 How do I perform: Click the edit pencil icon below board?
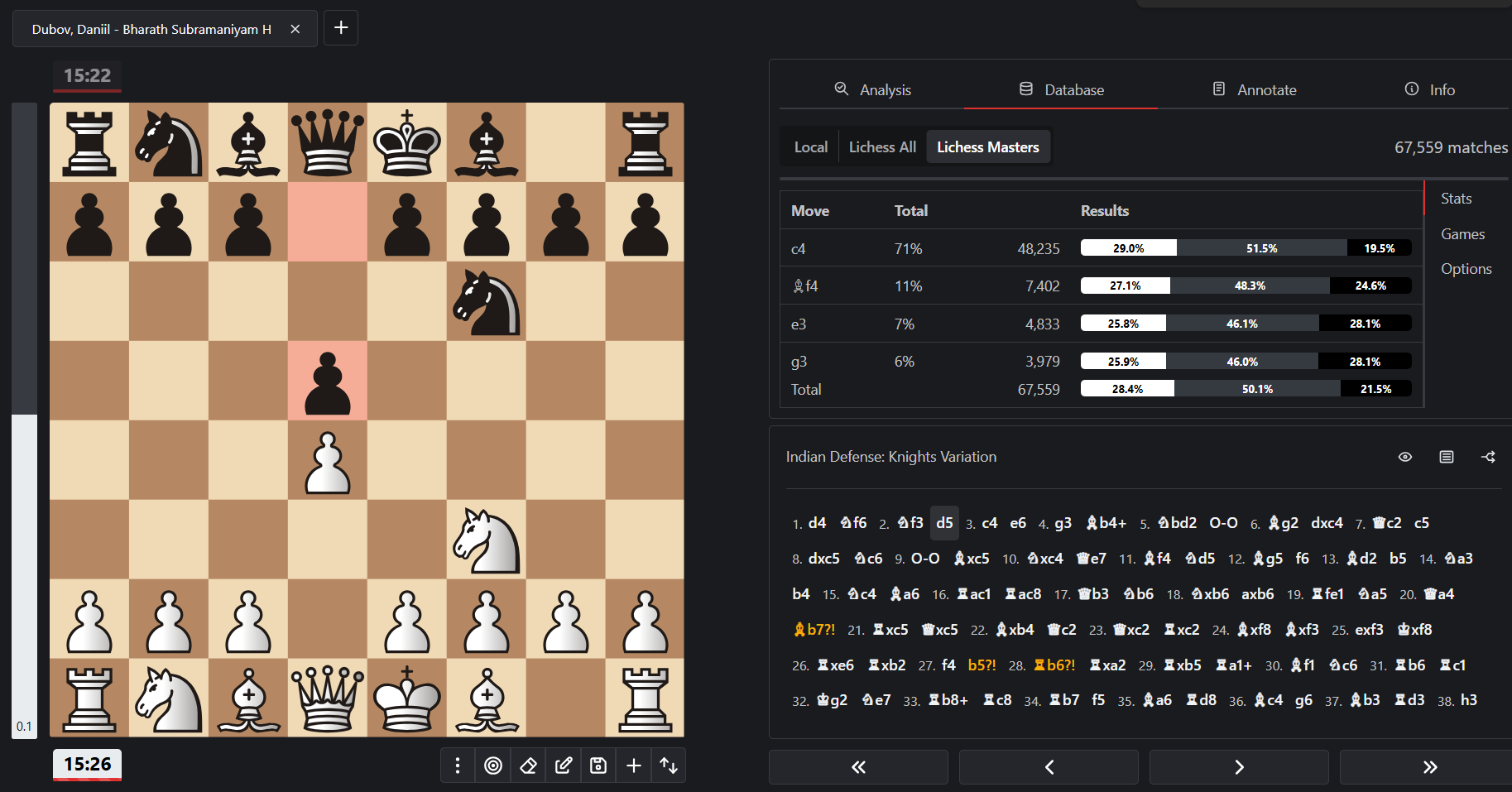(x=564, y=766)
